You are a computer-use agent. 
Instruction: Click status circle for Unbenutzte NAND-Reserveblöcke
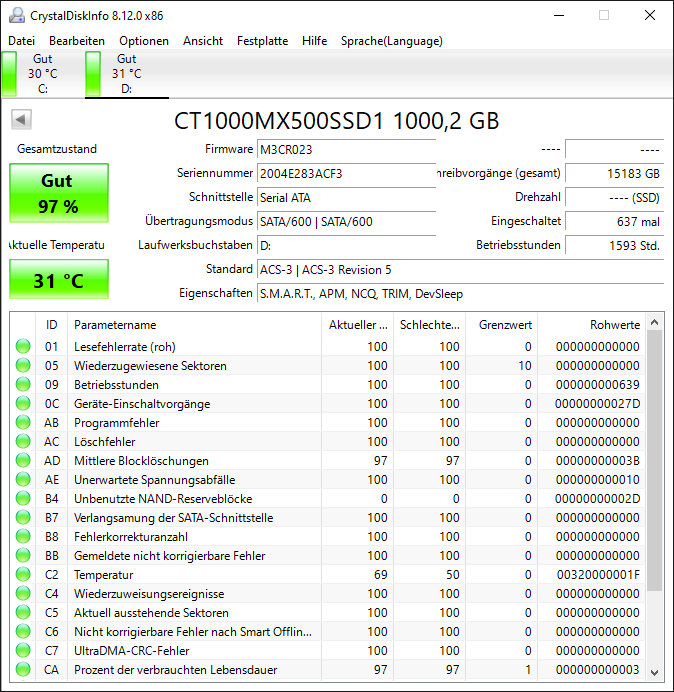pyautogui.click(x=23, y=498)
